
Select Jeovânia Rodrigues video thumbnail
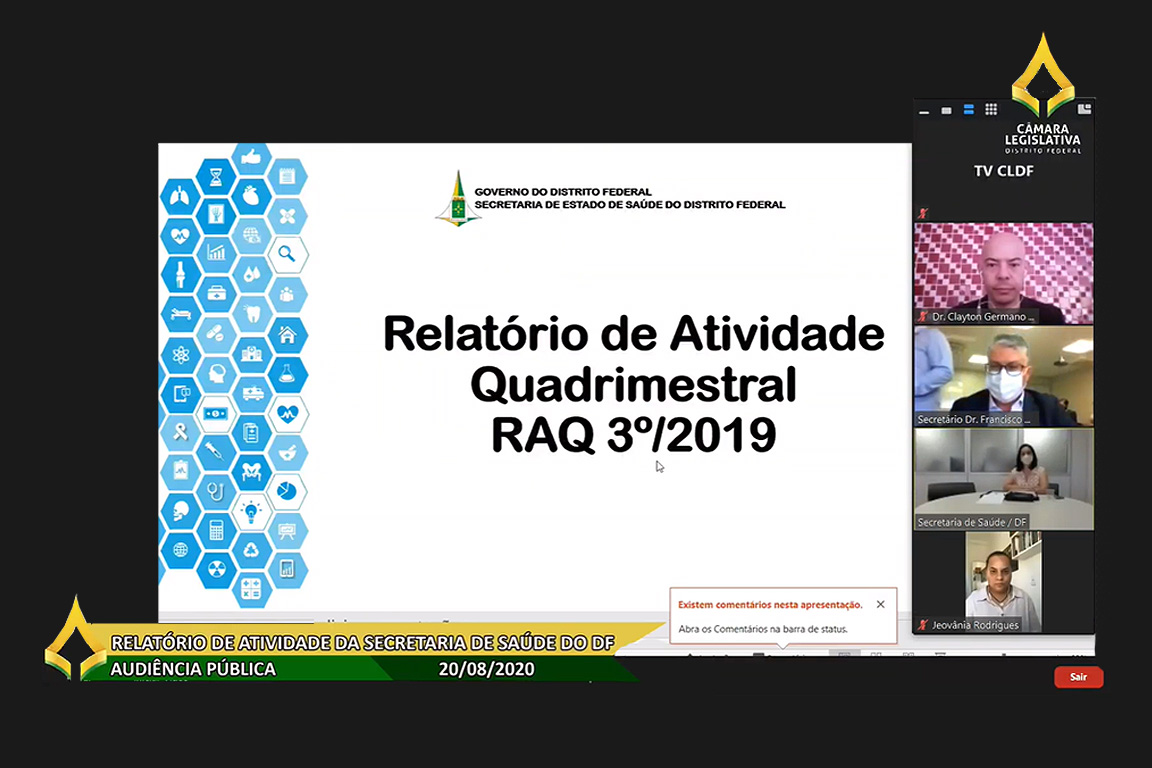point(1003,581)
